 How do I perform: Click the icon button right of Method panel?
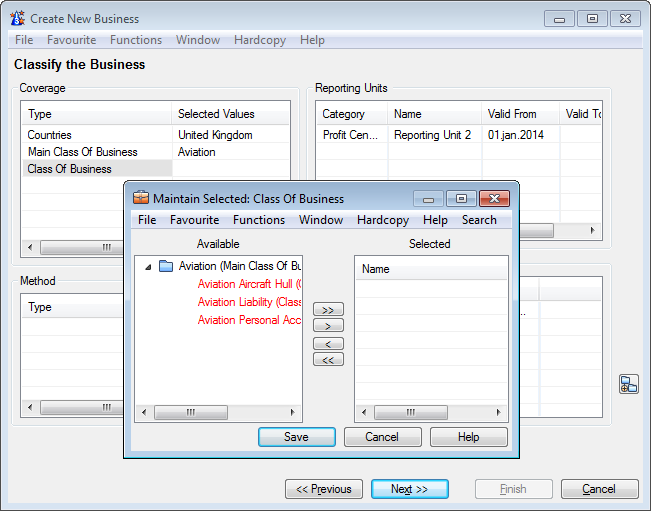click(628, 384)
